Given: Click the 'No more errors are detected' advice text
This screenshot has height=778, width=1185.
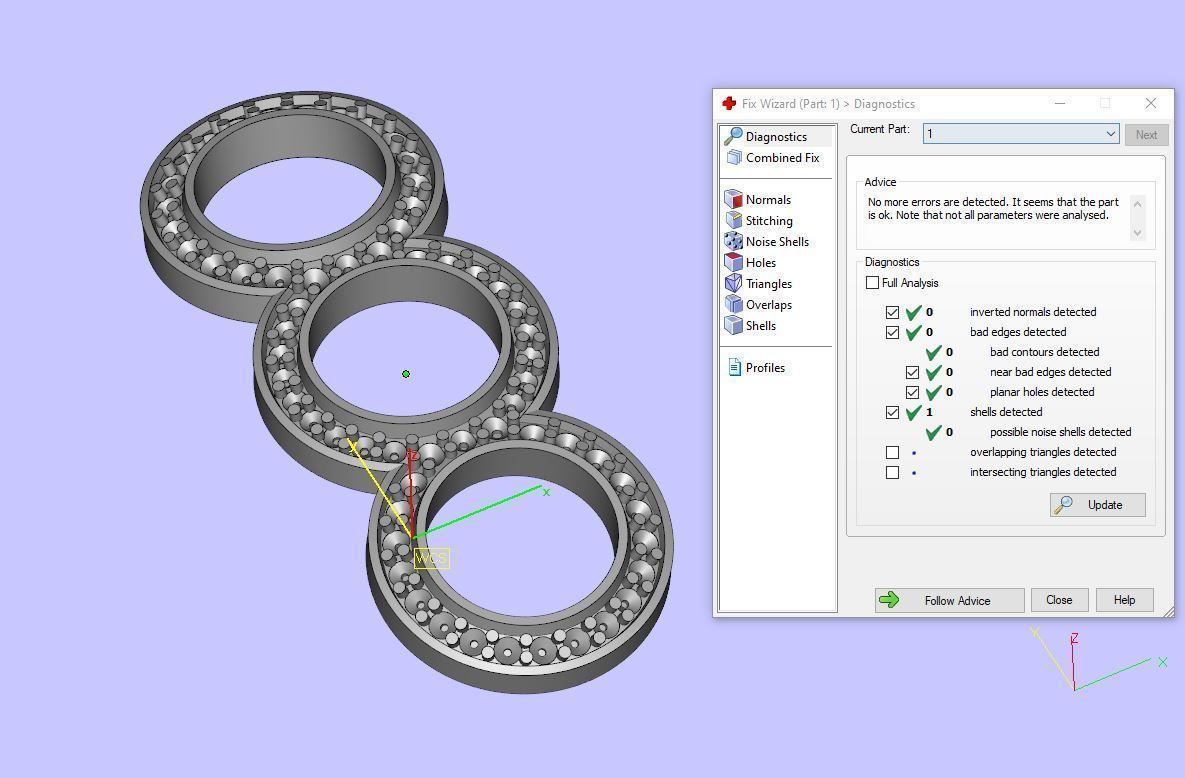Looking at the screenshot, I should click(x=992, y=209).
